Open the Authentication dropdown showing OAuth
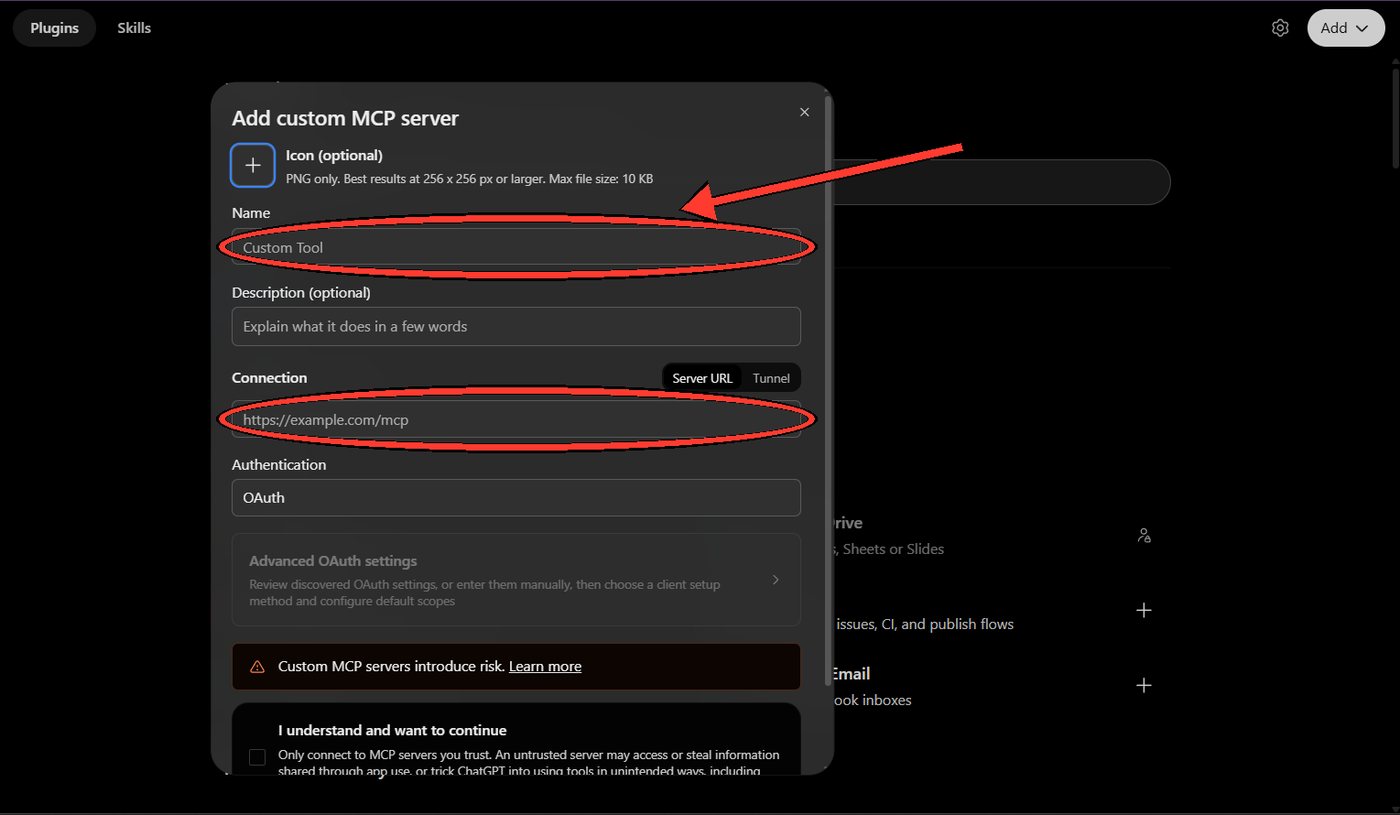This screenshot has width=1400, height=815. tap(516, 497)
